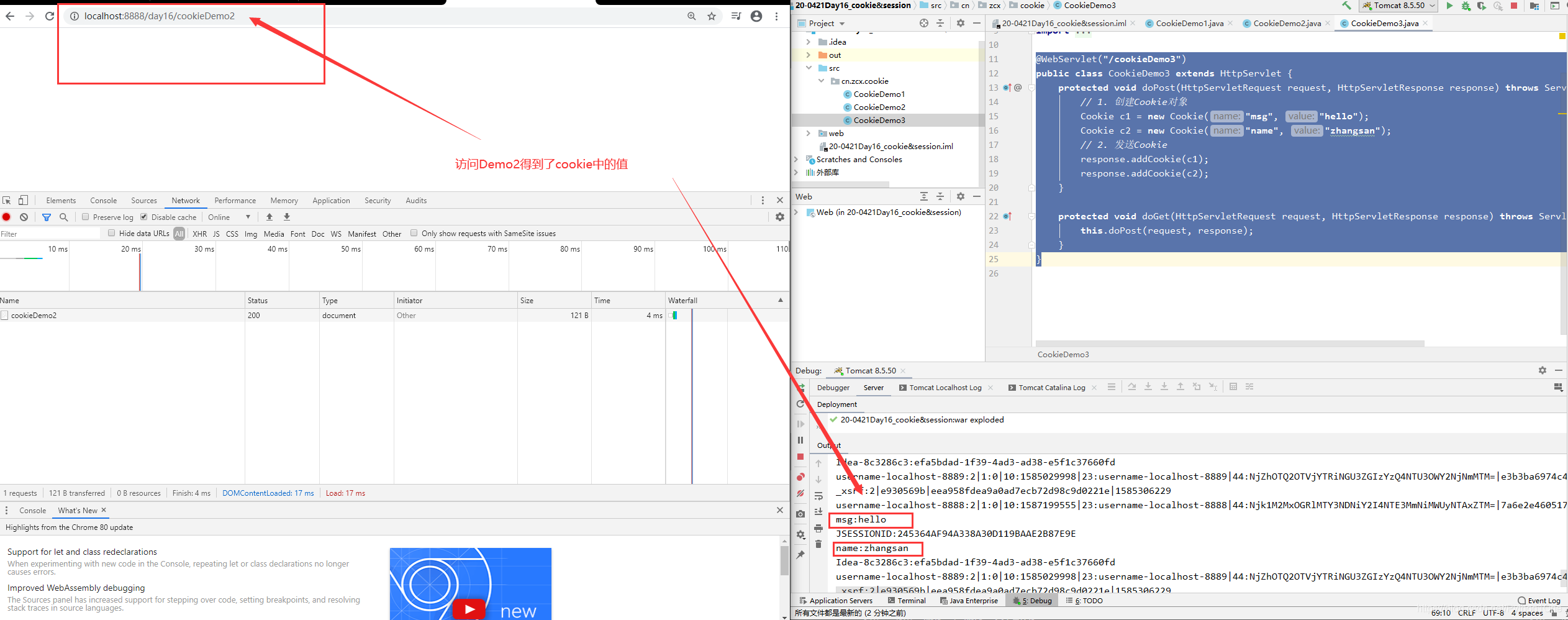Expand Scratches and Consoles node
This screenshot has width=1568, height=620.
[796, 159]
